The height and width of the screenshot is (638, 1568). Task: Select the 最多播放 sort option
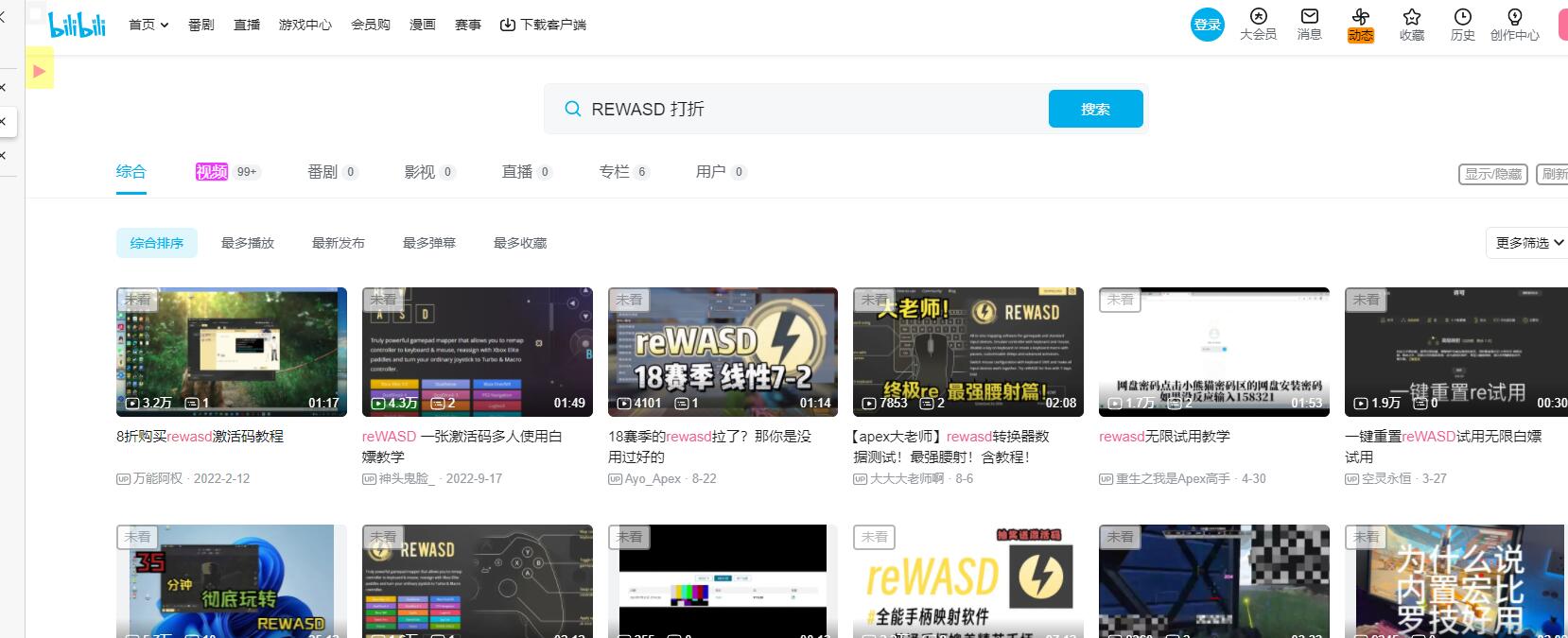coord(248,243)
